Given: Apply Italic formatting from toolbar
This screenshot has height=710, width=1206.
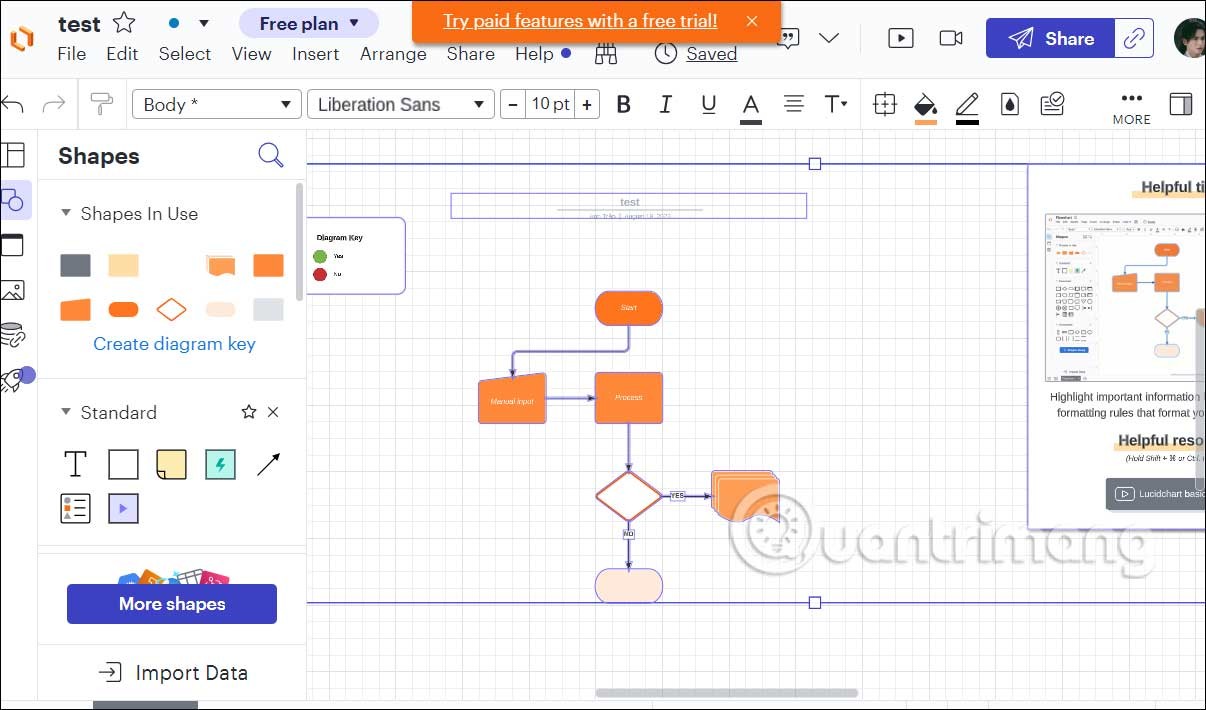Looking at the screenshot, I should [x=666, y=104].
